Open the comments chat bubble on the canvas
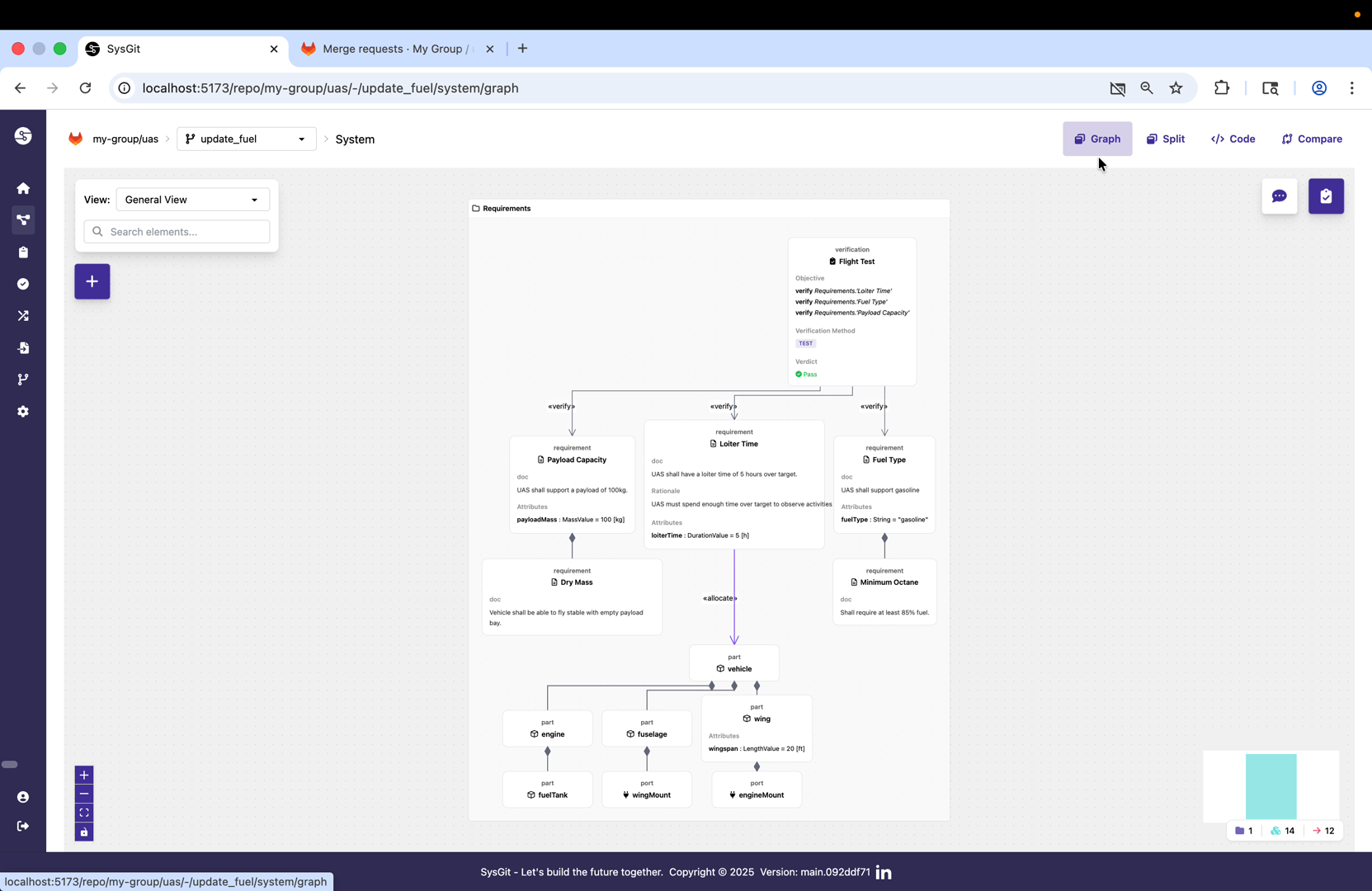The image size is (1372, 891). [1280, 196]
